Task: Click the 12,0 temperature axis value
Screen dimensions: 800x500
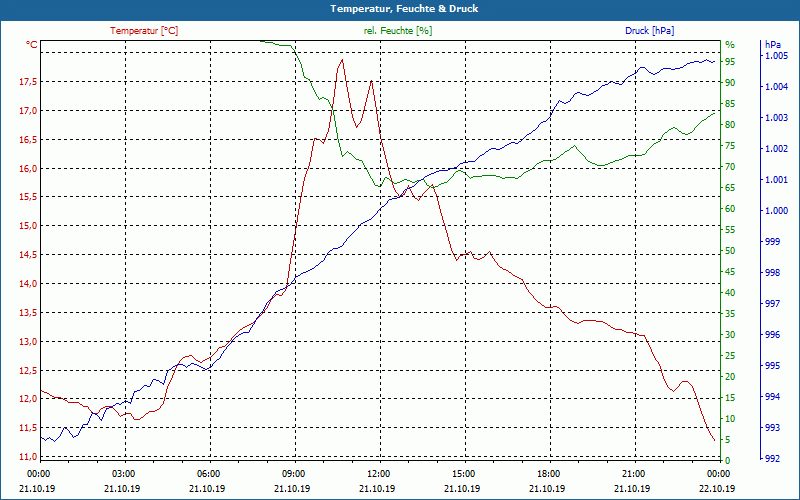Action: pyautogui.click(x=28, y=399)
